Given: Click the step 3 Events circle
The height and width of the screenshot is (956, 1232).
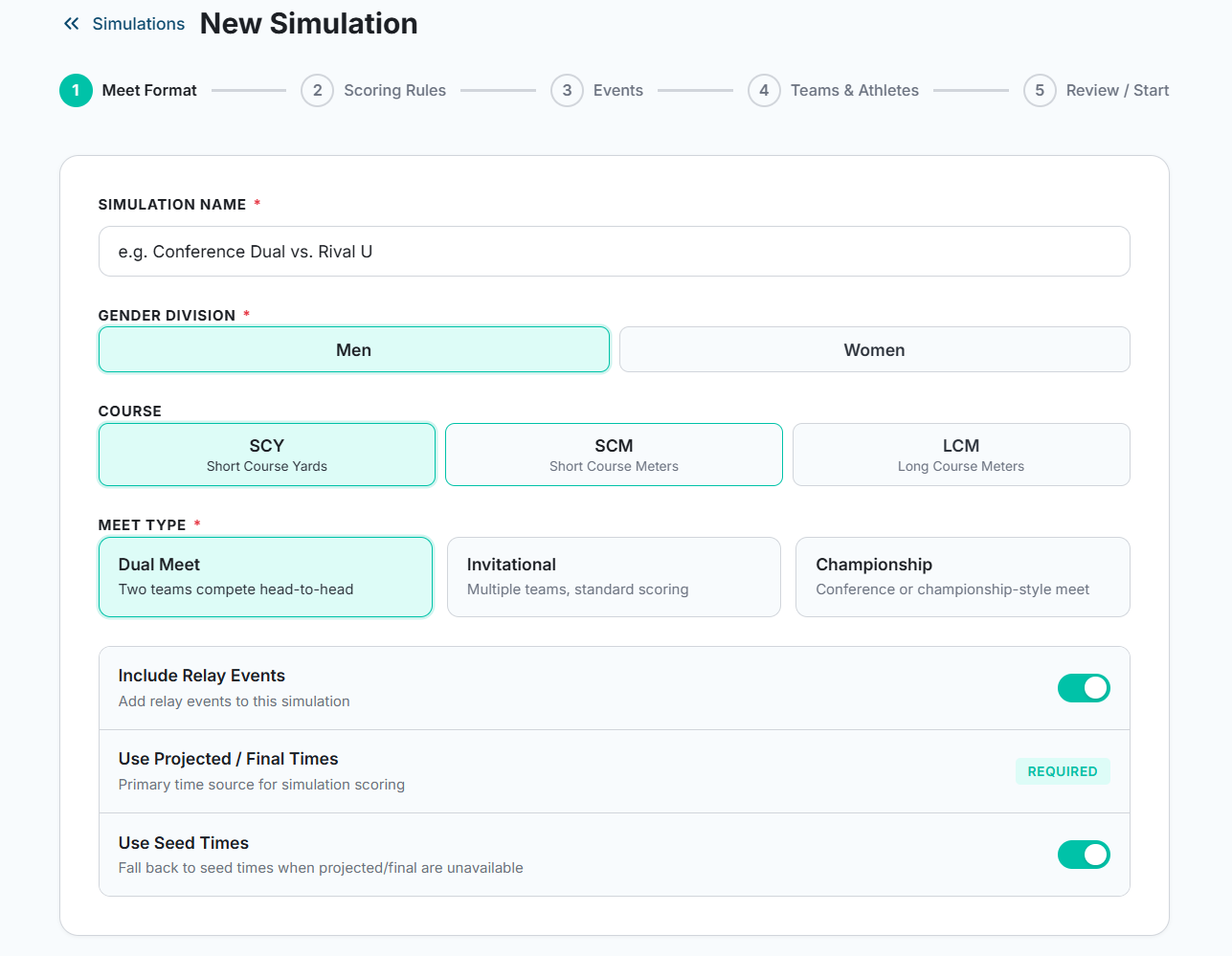Looking at the screenshot, I should point(567,90).
